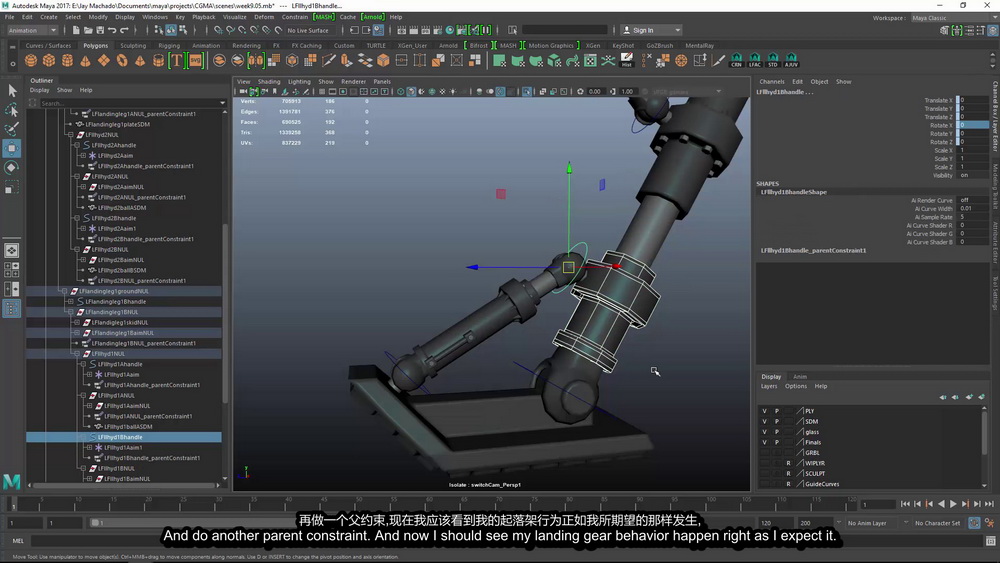Click the Play backwards button
This screenshot has width=1000, height=563.
click(941, 504)
